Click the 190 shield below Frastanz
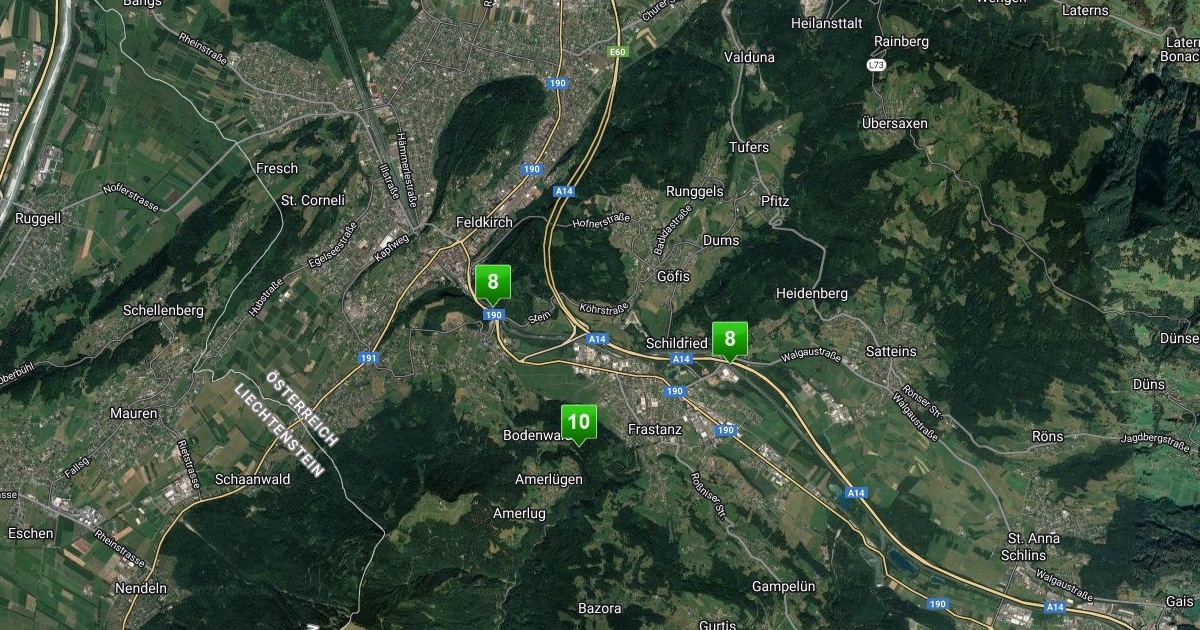Screen dimensions: 1200x630 click(x=726, y=430)
